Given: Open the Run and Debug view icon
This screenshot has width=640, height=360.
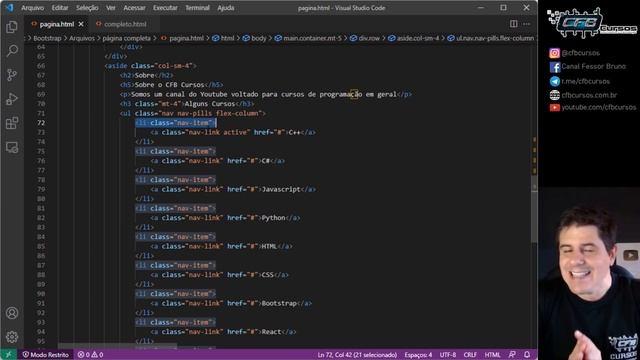Looking at the screenshot, I should click(x=12, y=99).
